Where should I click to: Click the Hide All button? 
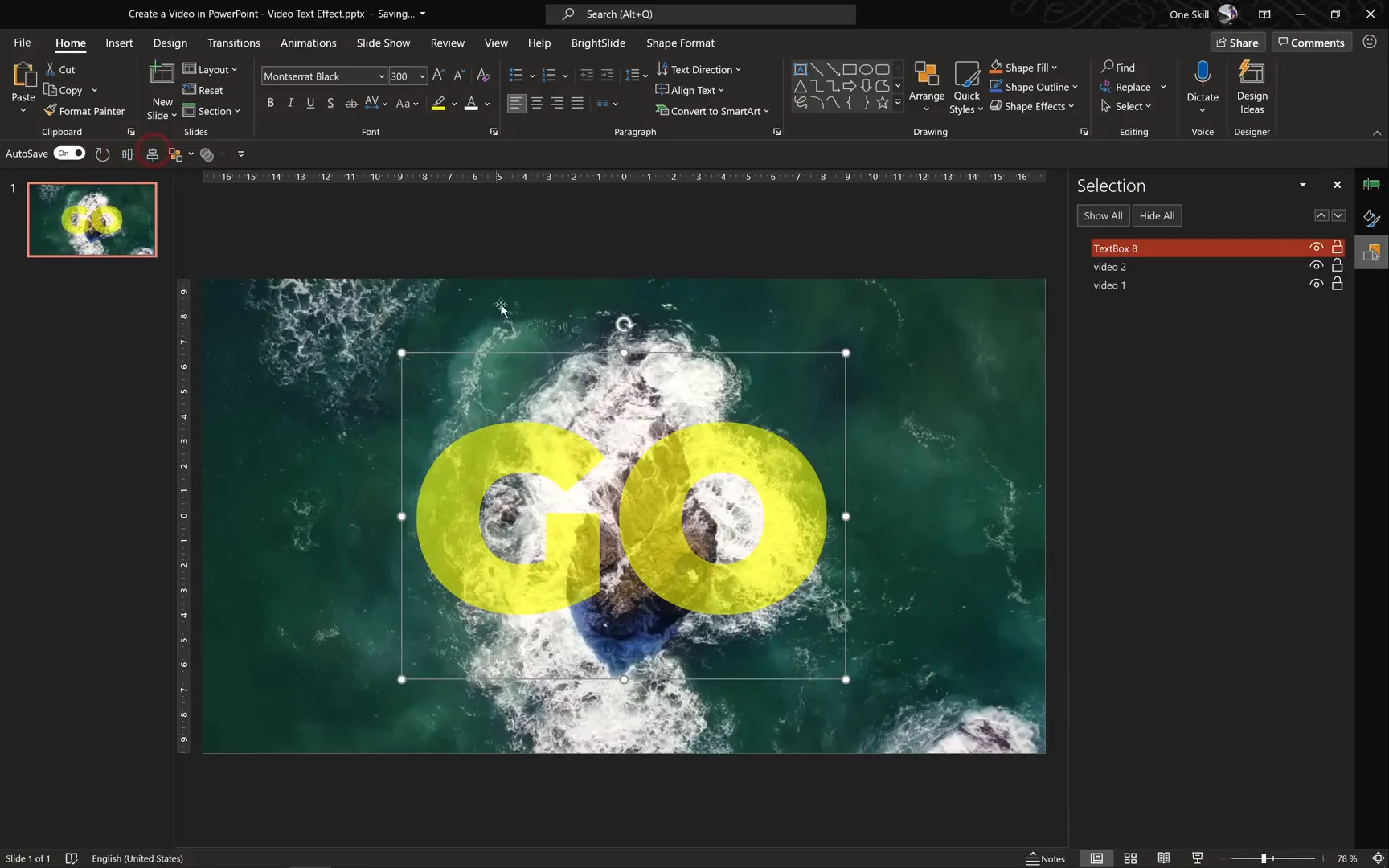(1157, 215)
